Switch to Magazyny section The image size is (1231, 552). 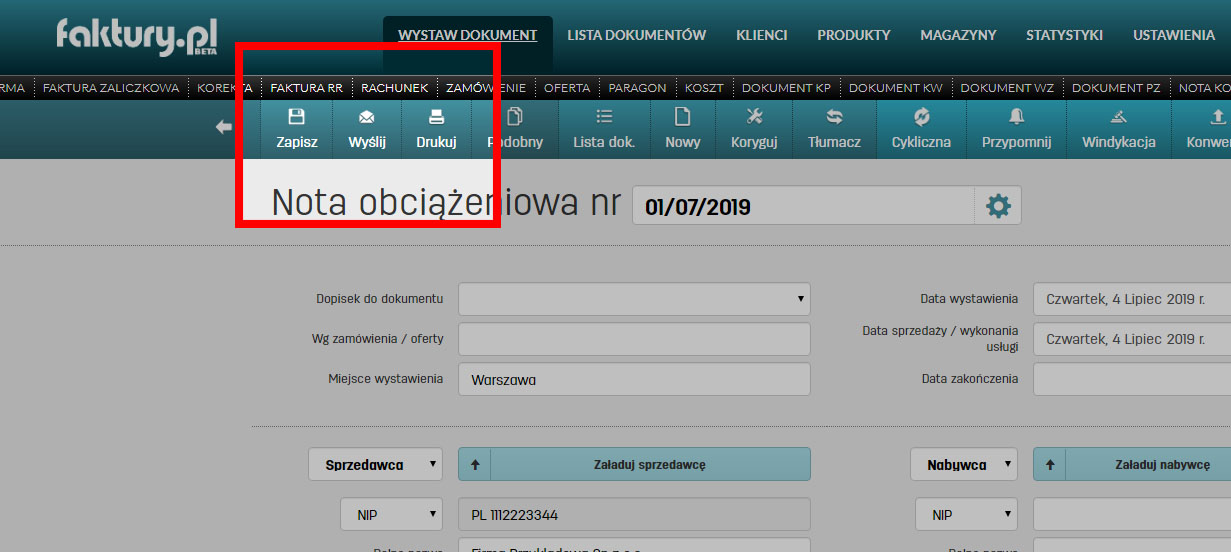coord(958,35)
